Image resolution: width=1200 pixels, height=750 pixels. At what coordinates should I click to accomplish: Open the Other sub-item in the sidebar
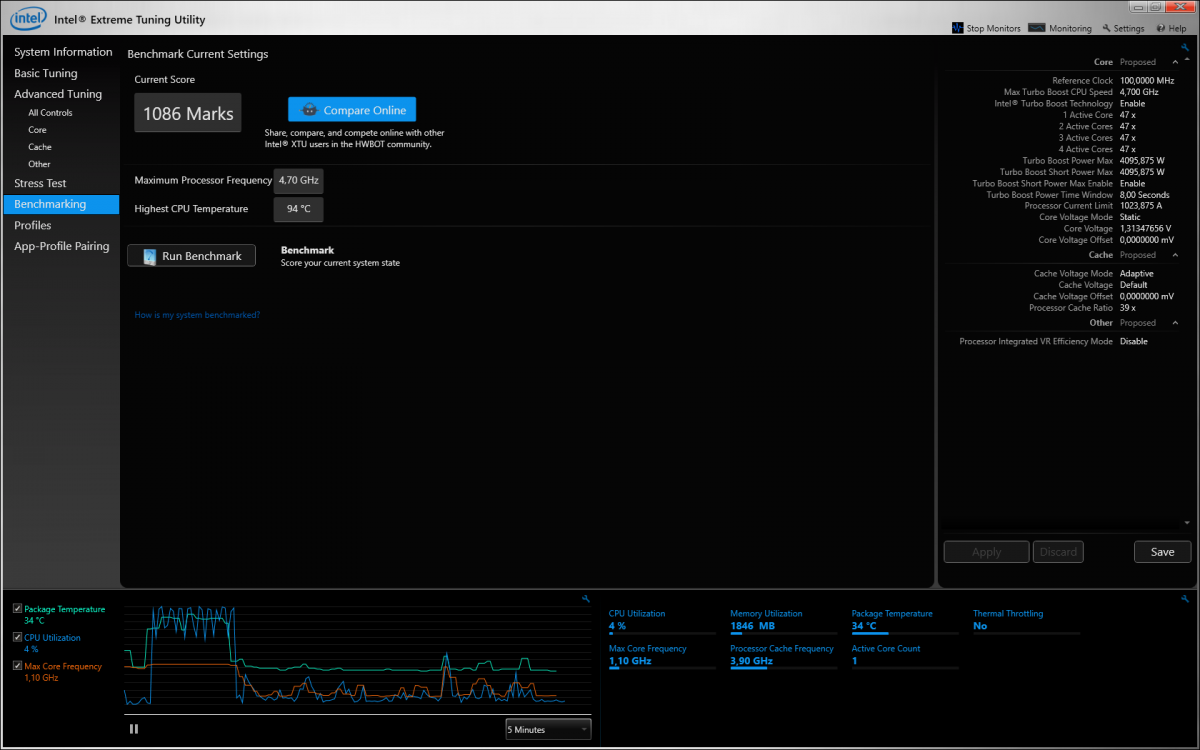click(x=39, y=164)
